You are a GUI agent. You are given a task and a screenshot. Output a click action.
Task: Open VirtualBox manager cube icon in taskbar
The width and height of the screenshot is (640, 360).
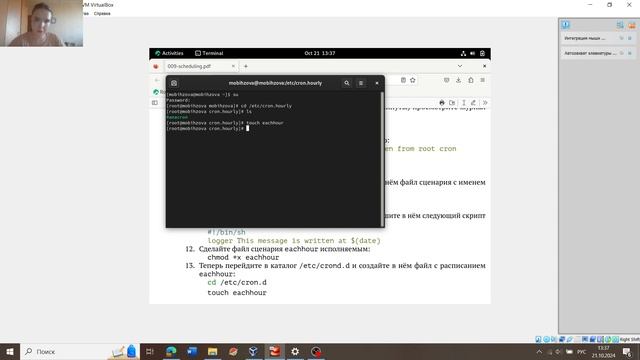pyautogui.click(x=253, y=351)
